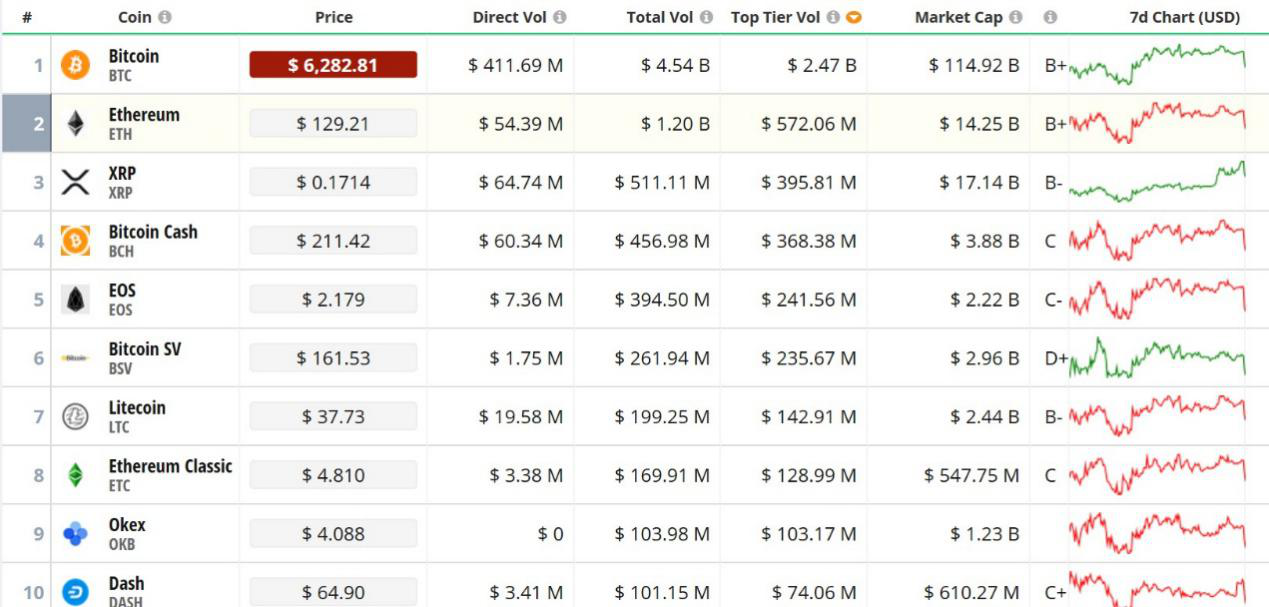The image size is (1269, 607).
Task: Click the Top Tier Vol sort arrow
Action: click(x=853, y=17)
